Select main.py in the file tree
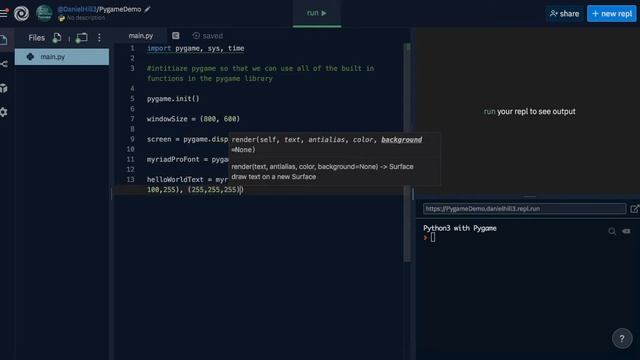The height and width of the screenshot is (360, 640). pos(62,57)
